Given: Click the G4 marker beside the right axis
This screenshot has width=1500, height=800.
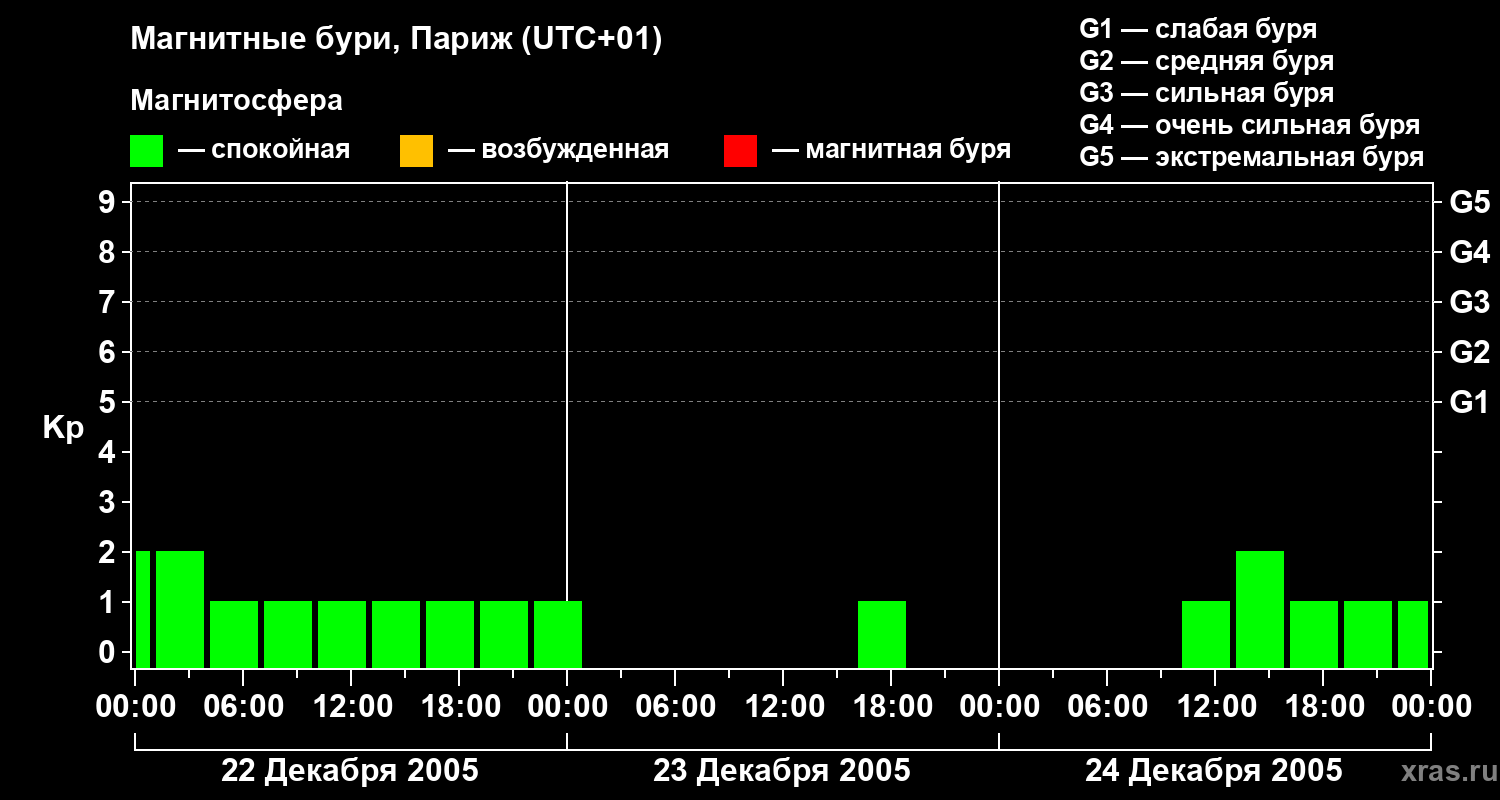Looking at the screenshot, I should (1469, 252).
